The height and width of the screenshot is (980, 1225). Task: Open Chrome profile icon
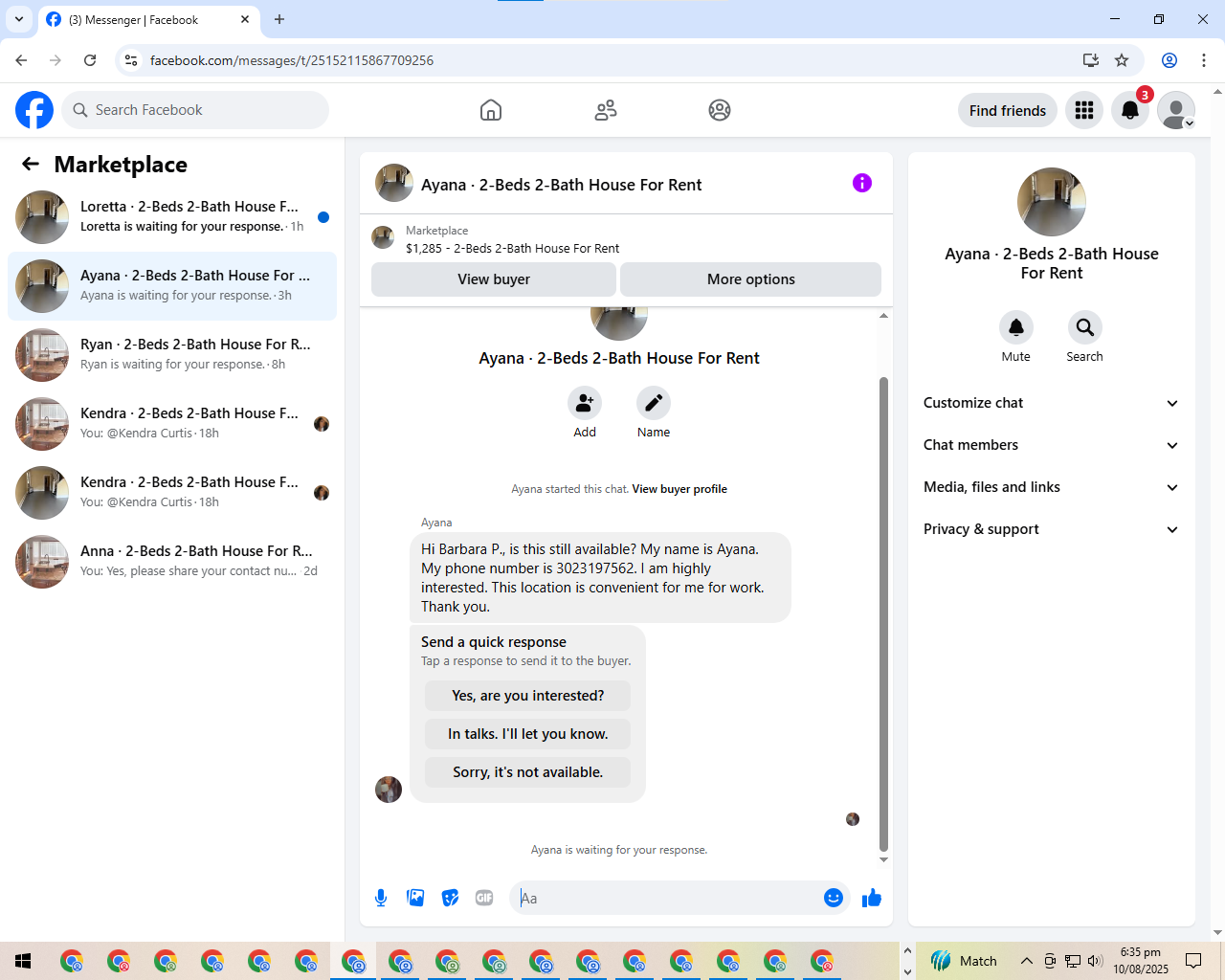point(1169,60)
